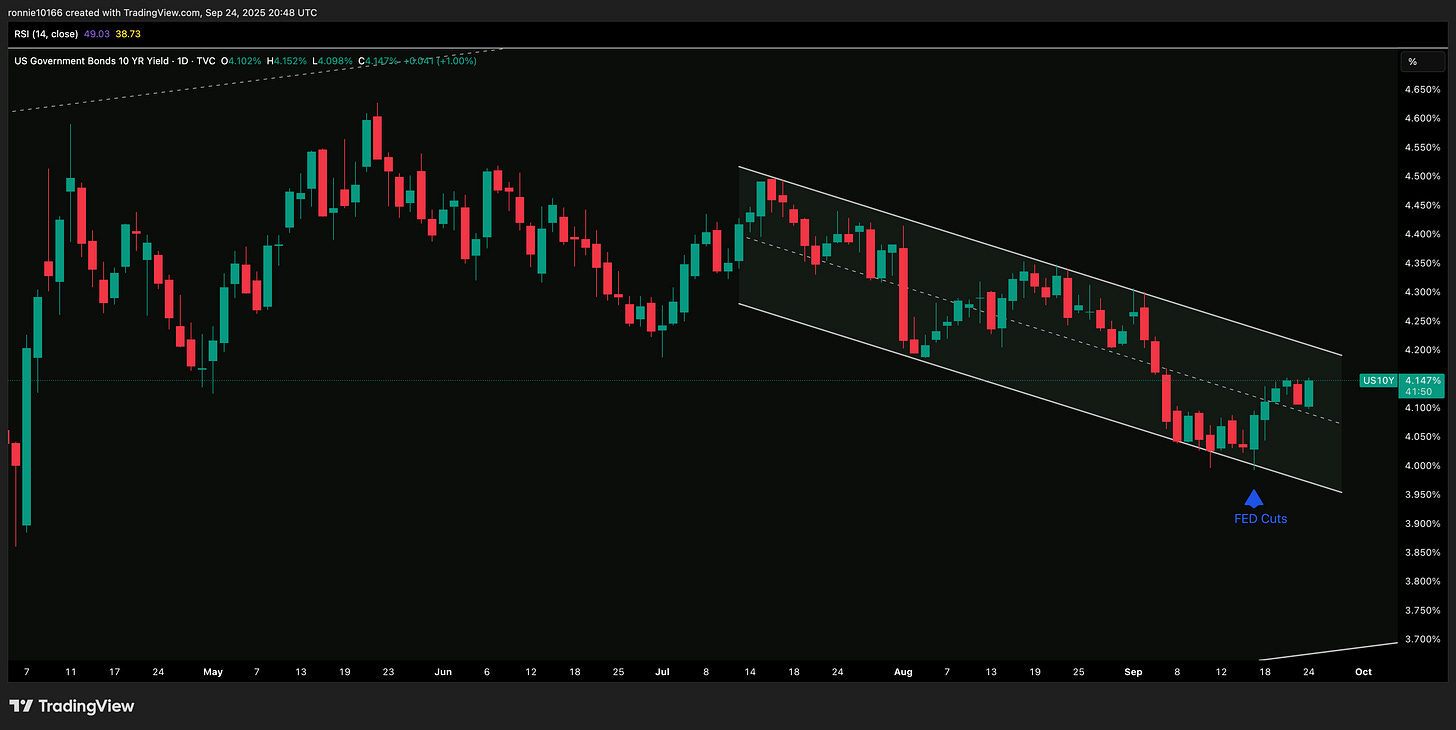
Task: Click the 4.300% price axis label
Action: point(1423,293)
